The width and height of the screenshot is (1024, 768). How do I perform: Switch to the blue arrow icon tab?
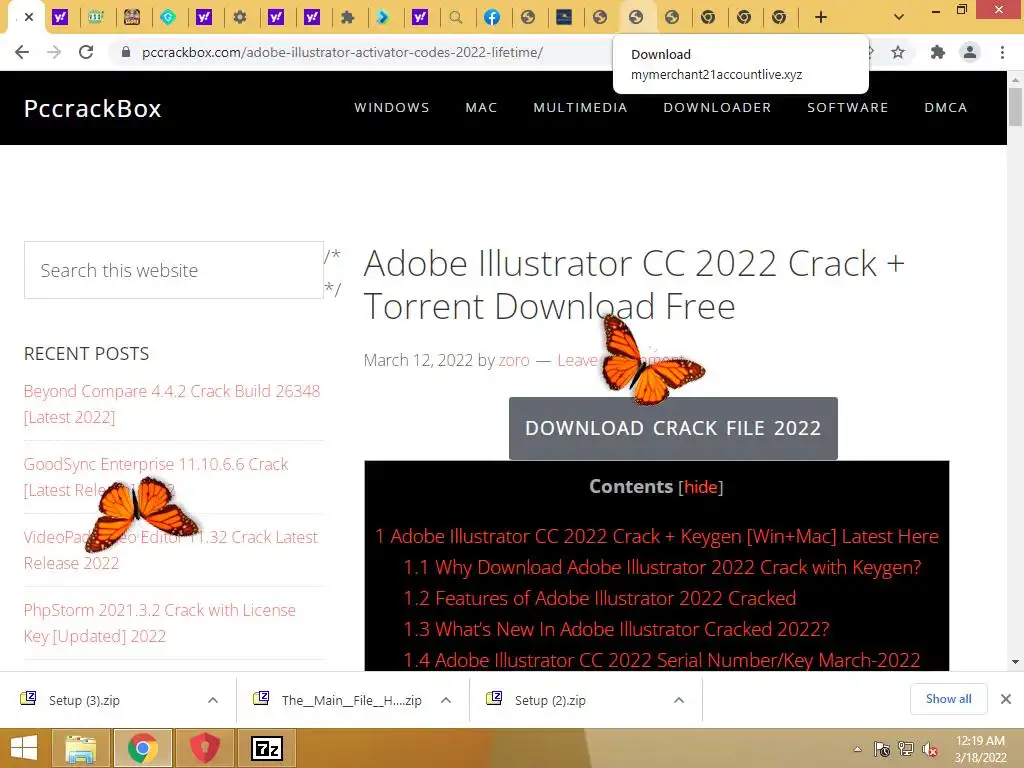click(383, 17)
